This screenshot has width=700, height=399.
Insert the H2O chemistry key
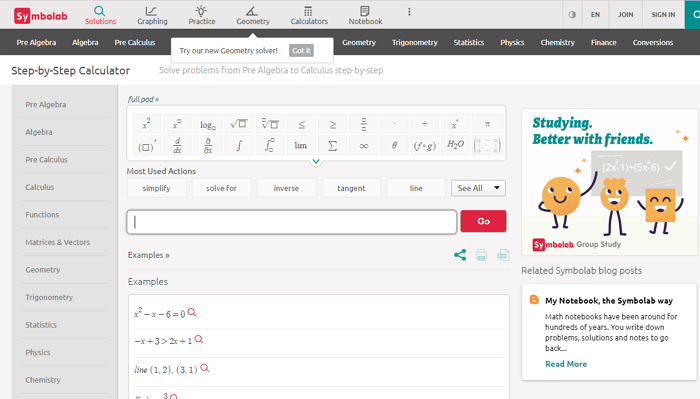(x=455, y=145)
